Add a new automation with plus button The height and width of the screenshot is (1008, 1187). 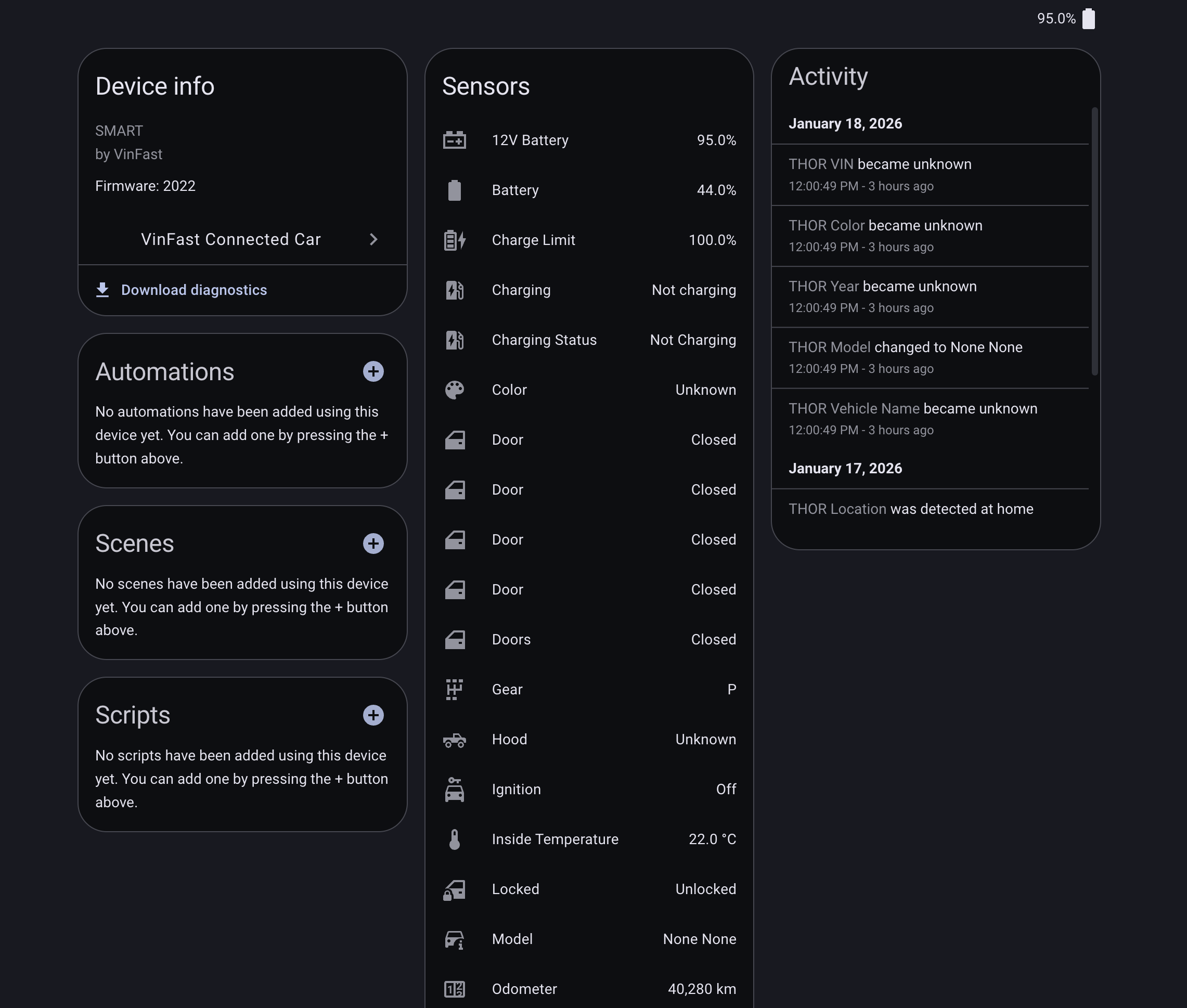[x=373, y=371]
